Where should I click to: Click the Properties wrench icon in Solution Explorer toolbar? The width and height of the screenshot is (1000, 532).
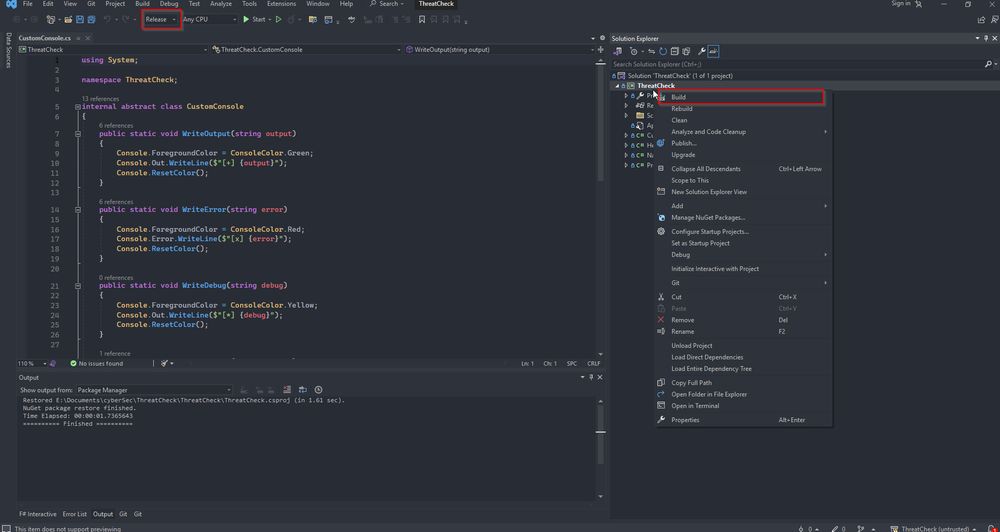[701, 51]
